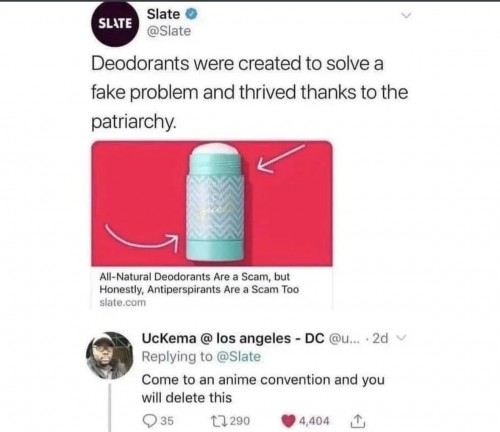Click UcKema's profile photo
This screenshot has width=500, height=432.
(x=110, y=356)
